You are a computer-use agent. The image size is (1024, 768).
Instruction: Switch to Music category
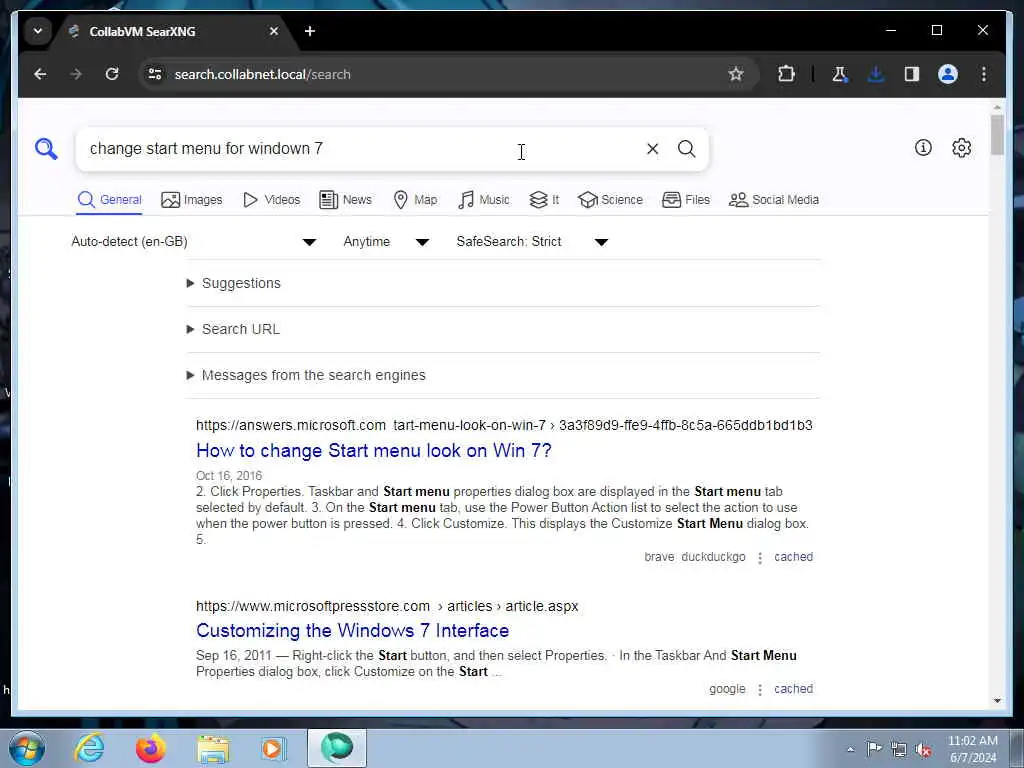483,200
